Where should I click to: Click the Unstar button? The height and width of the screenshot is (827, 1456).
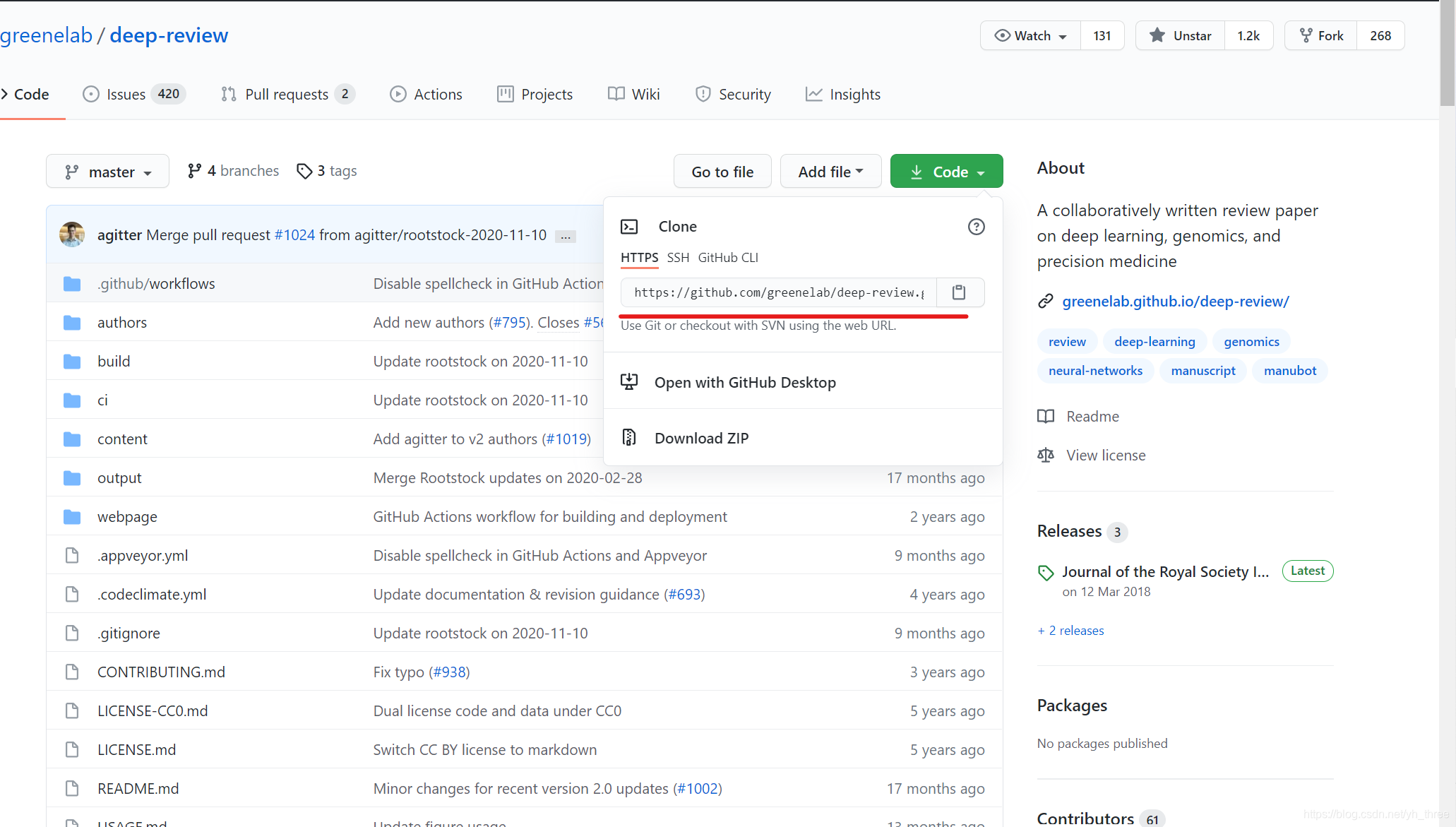pyautogui.click(x=1180, y=35)
